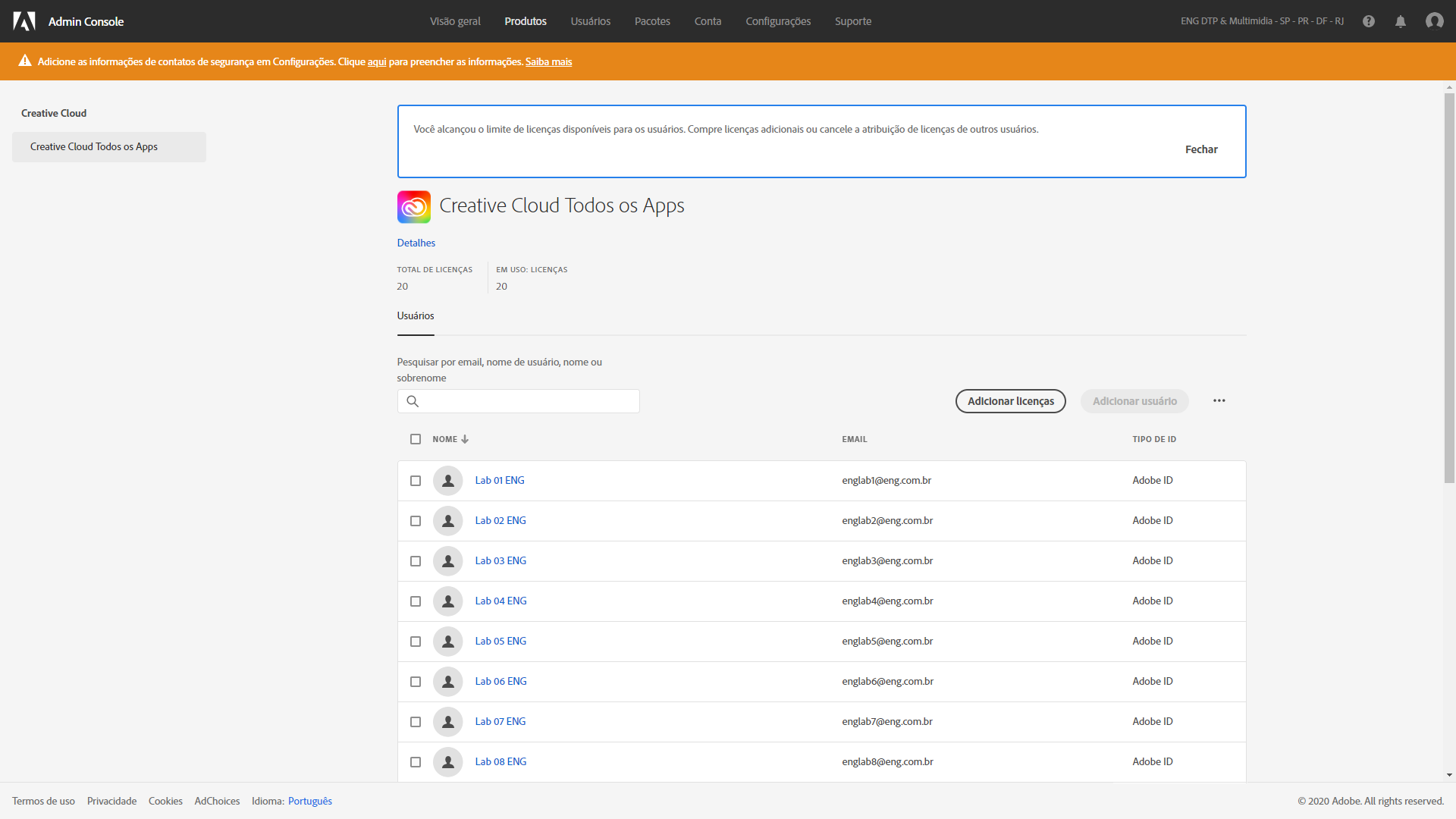
Task: Open the organization name selector ENG DTP & Multimidia
Action: click(1262, 21)
